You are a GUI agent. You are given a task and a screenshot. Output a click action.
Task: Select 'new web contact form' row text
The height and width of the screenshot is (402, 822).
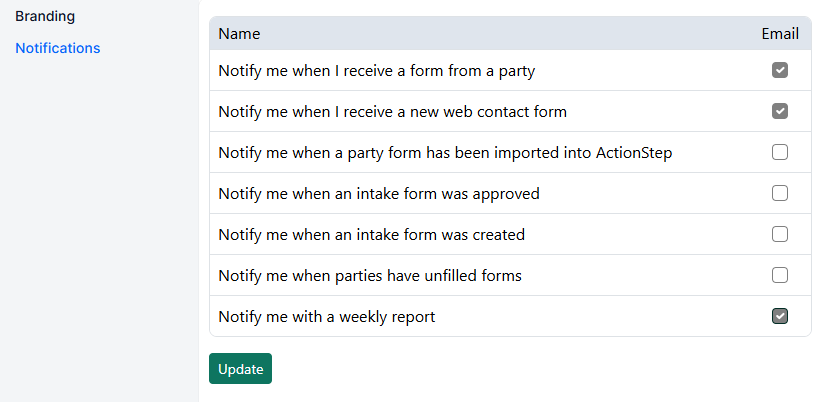pyautogui.click(x=392, y=112)
